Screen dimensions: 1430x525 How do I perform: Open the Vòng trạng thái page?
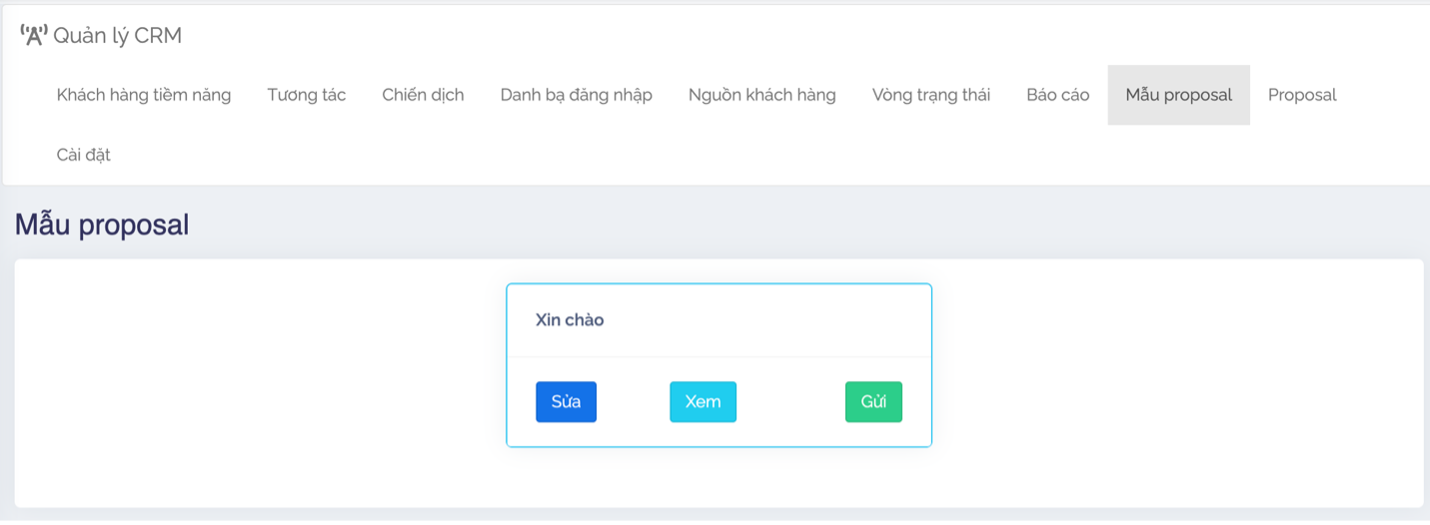pos(931,95)
